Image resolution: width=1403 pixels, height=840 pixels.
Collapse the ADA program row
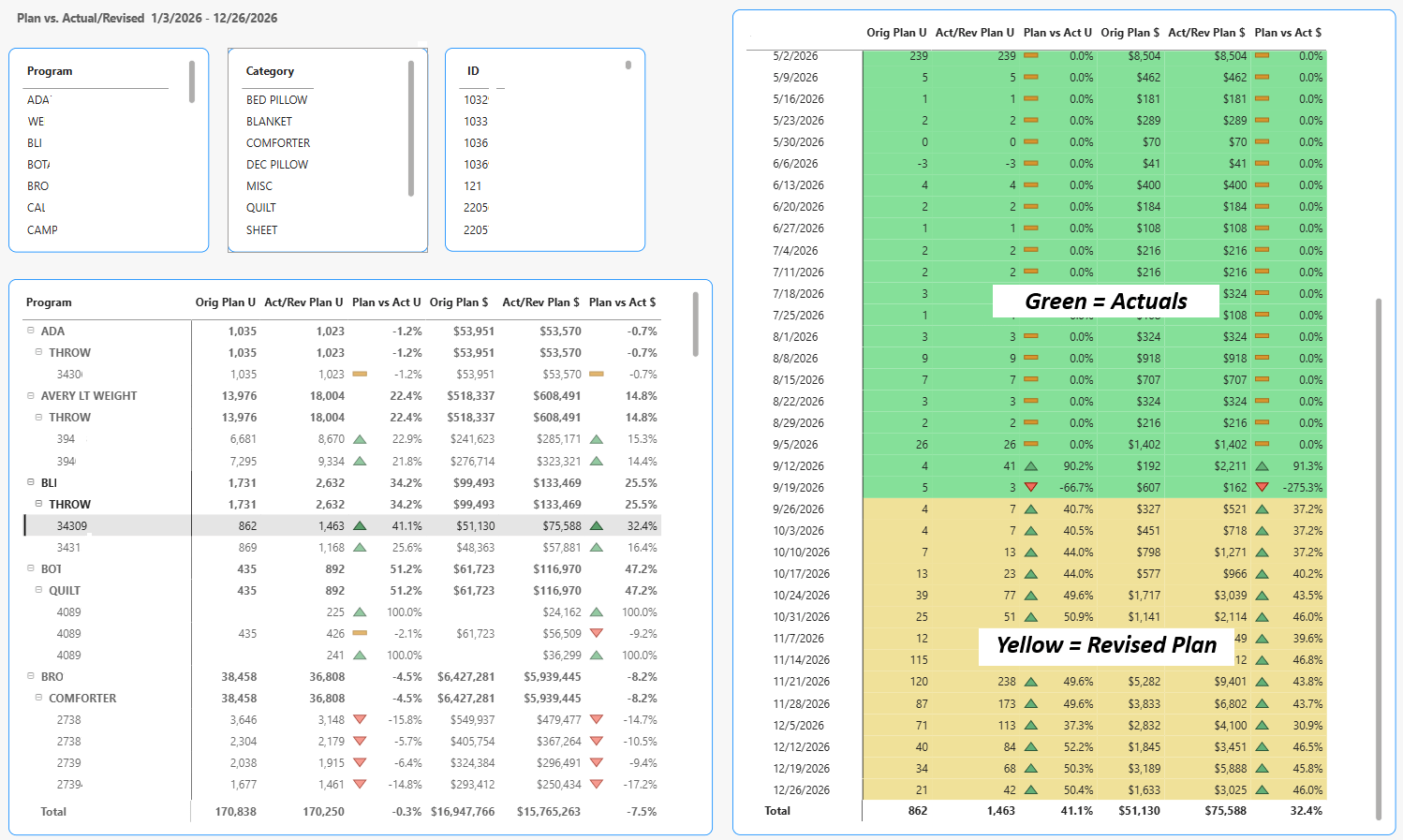(31, 331)
